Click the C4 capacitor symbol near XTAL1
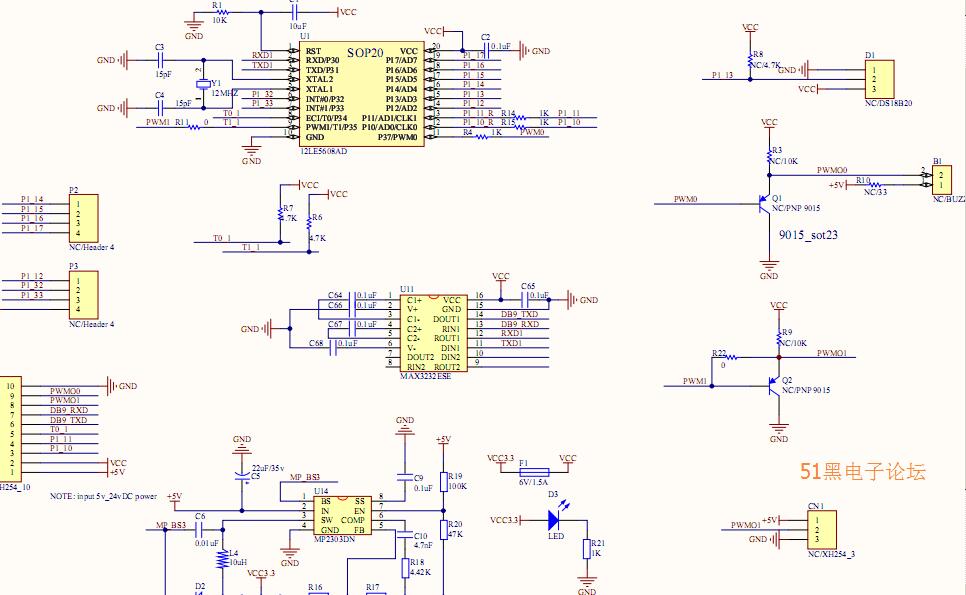Viewport: 966px width, 595px height. pyautogui.click(x=160, y=108)
